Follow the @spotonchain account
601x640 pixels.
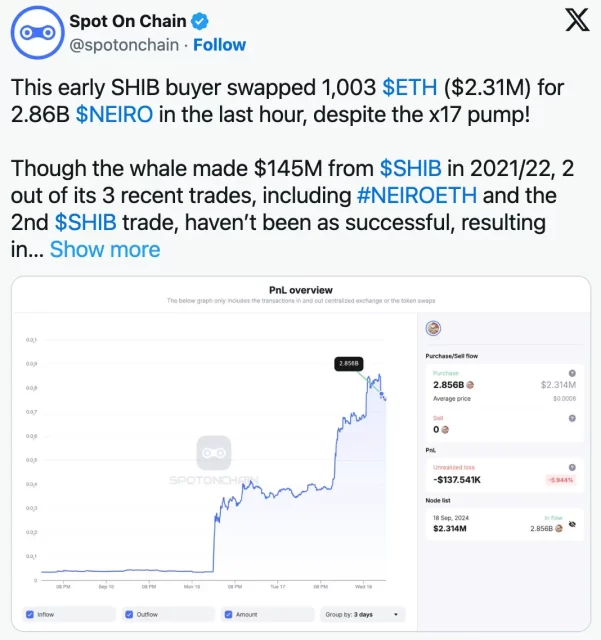pos(219,45)
